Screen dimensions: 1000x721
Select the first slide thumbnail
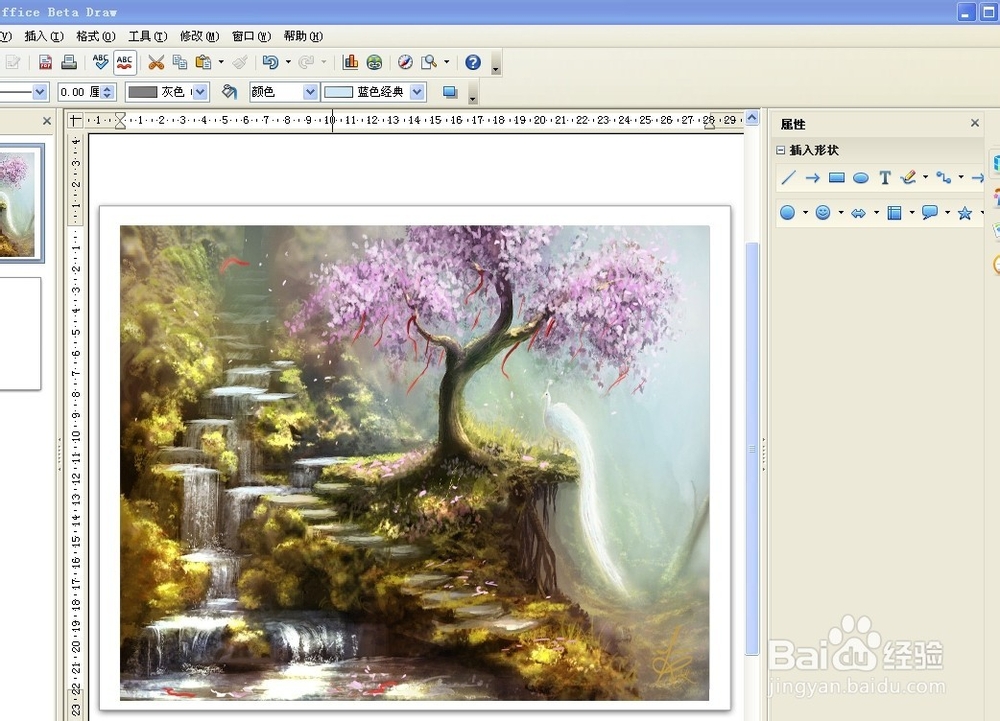coord(21,203)
